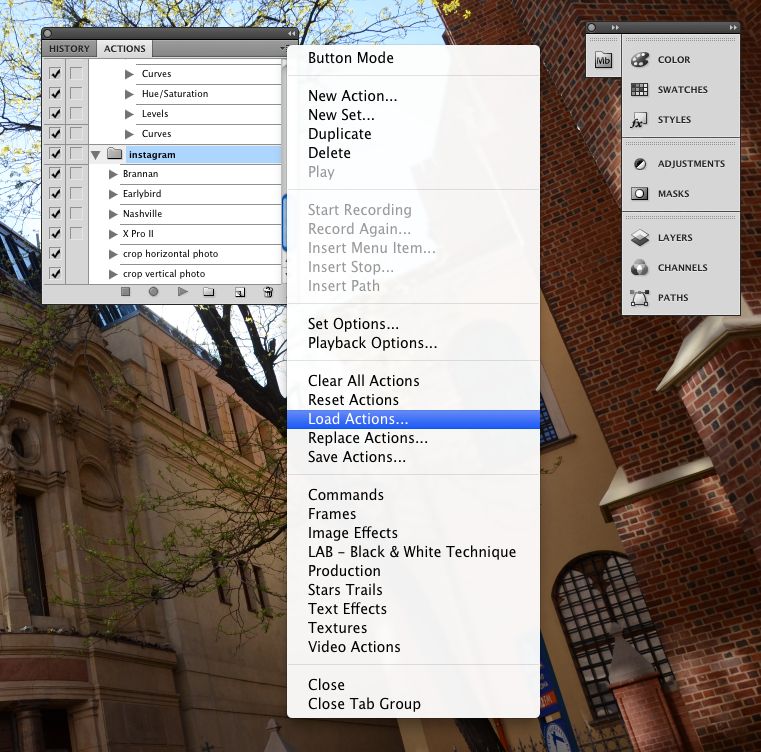The width and height of the screenshot is (761, 752).
Task: Select New Action... menu item
Action: (x=413, y=96)
